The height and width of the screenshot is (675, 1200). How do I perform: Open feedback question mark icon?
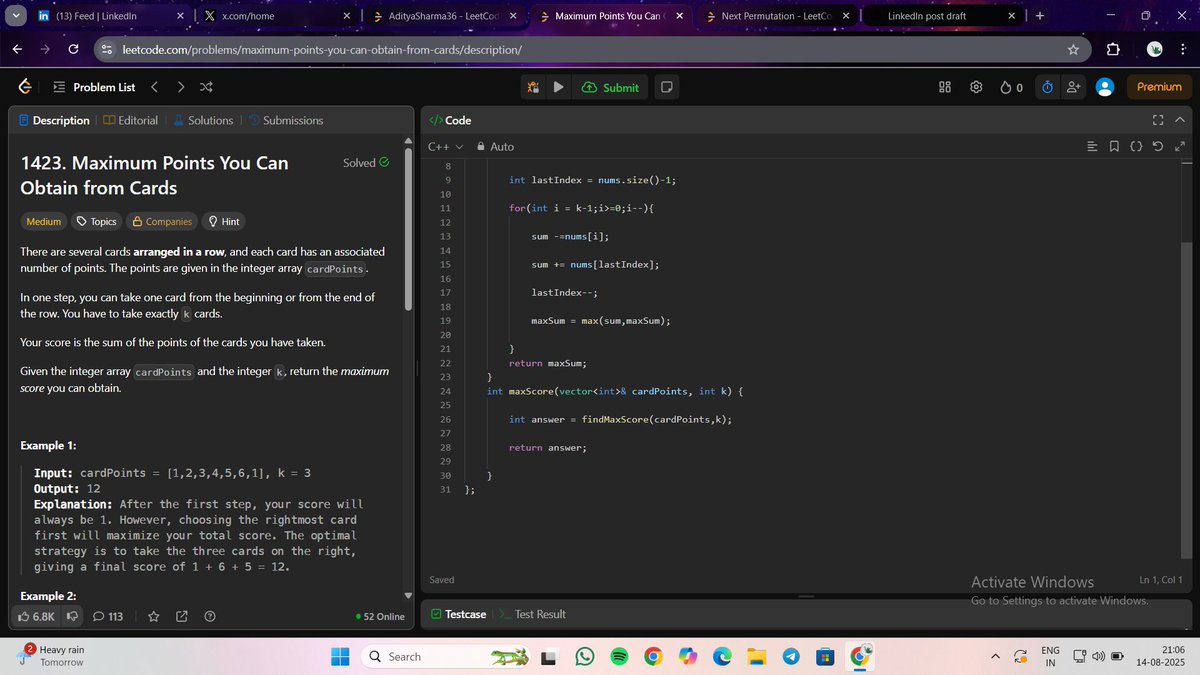(210, 616)
